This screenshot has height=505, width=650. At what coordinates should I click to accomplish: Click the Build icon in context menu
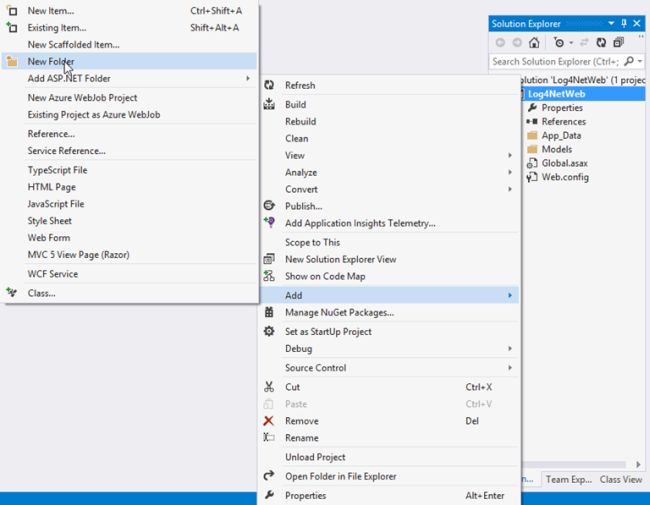[269, 104]
